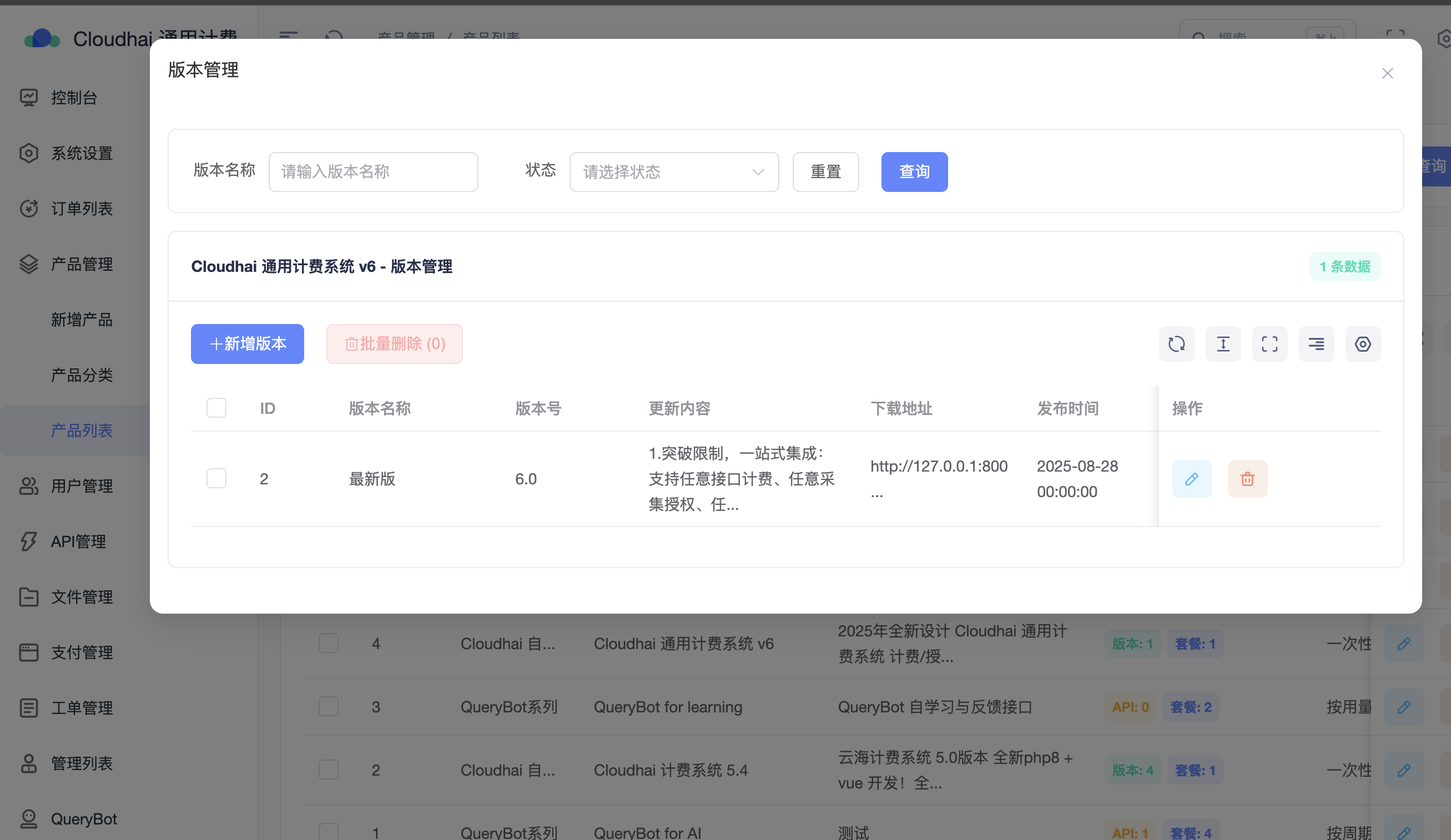Click the 套餐: 2 tag
This screenshot has width=1451, height=840.
(x=1190, y=706)
